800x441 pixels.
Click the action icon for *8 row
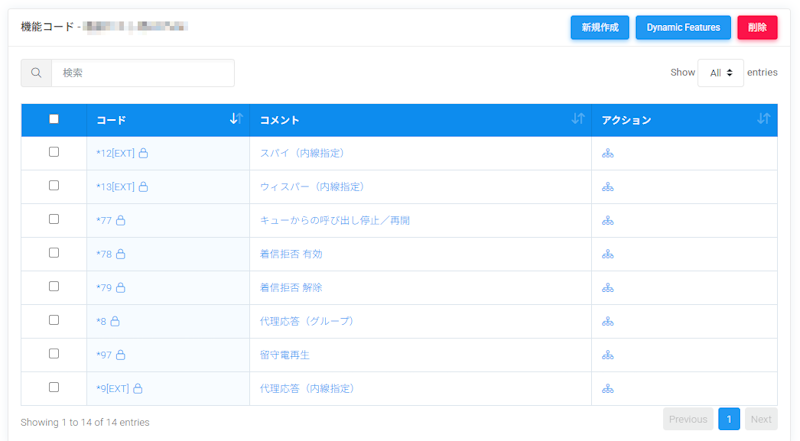tap(607, 322)
